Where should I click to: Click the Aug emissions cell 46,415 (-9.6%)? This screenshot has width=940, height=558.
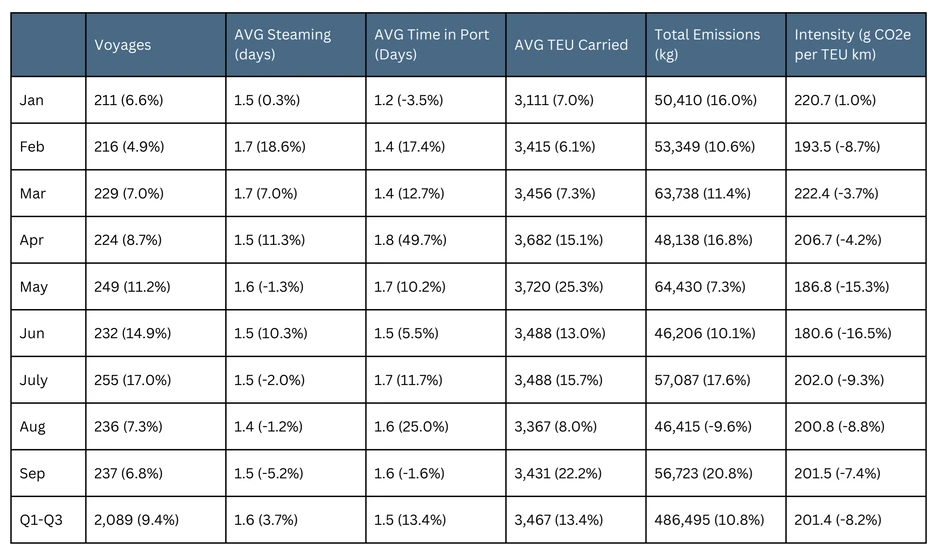[x=704, y=427]
